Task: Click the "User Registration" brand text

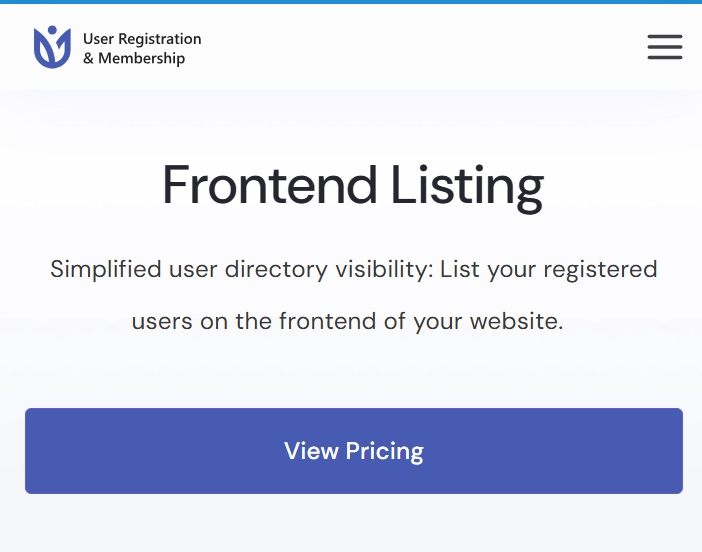Action: click(x=142, y=39)
